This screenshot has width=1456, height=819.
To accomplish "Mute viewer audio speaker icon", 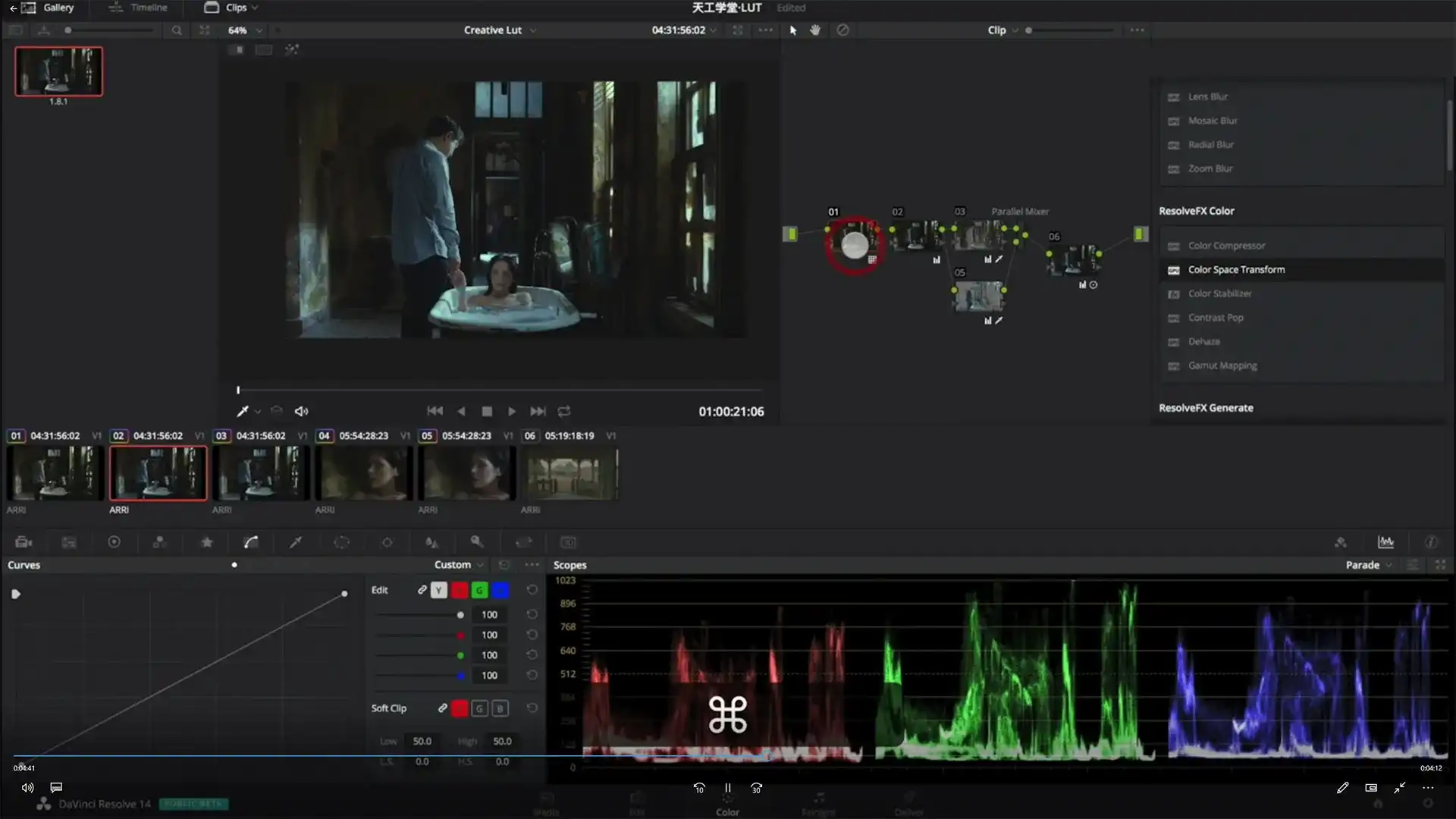I will click(301, 411).
